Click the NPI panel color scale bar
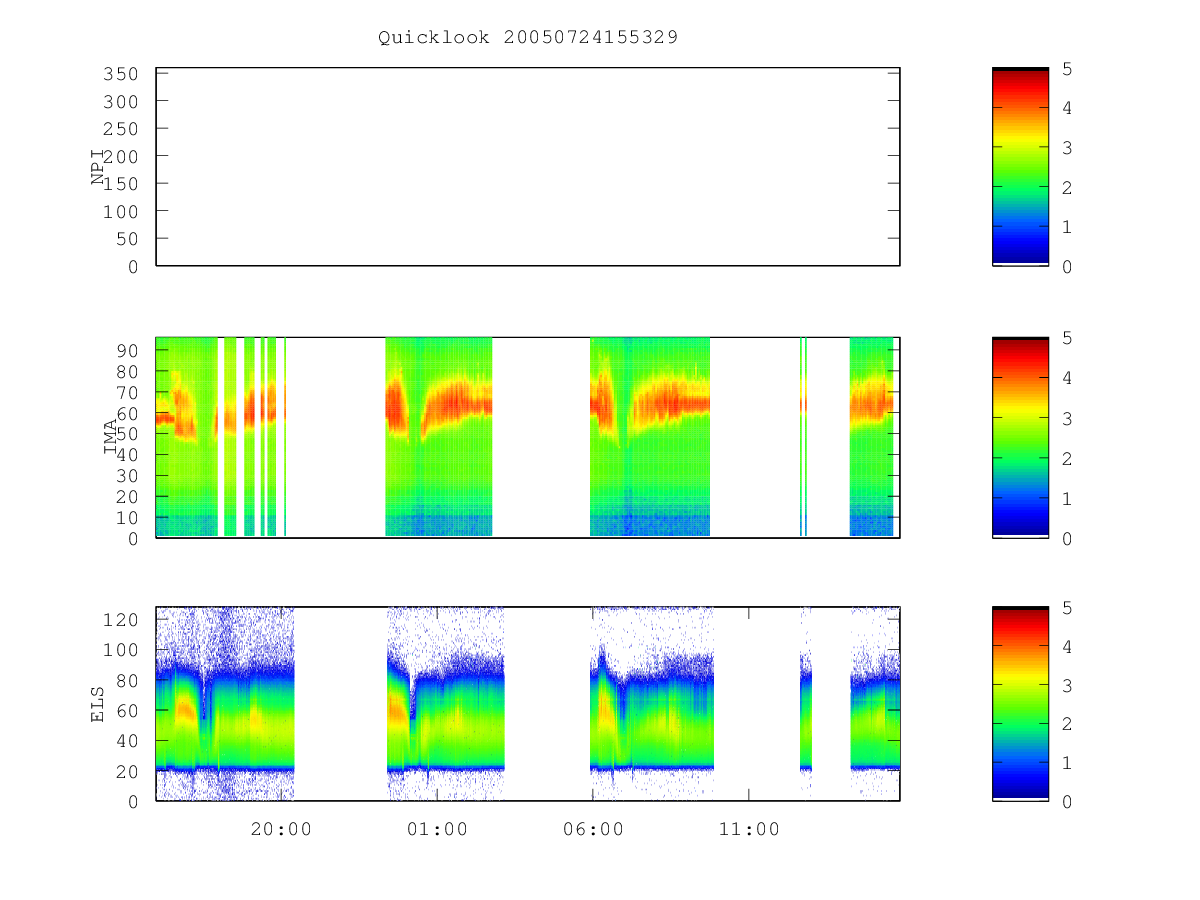This screenshot has height=900, width=1200. (1020, 166)
